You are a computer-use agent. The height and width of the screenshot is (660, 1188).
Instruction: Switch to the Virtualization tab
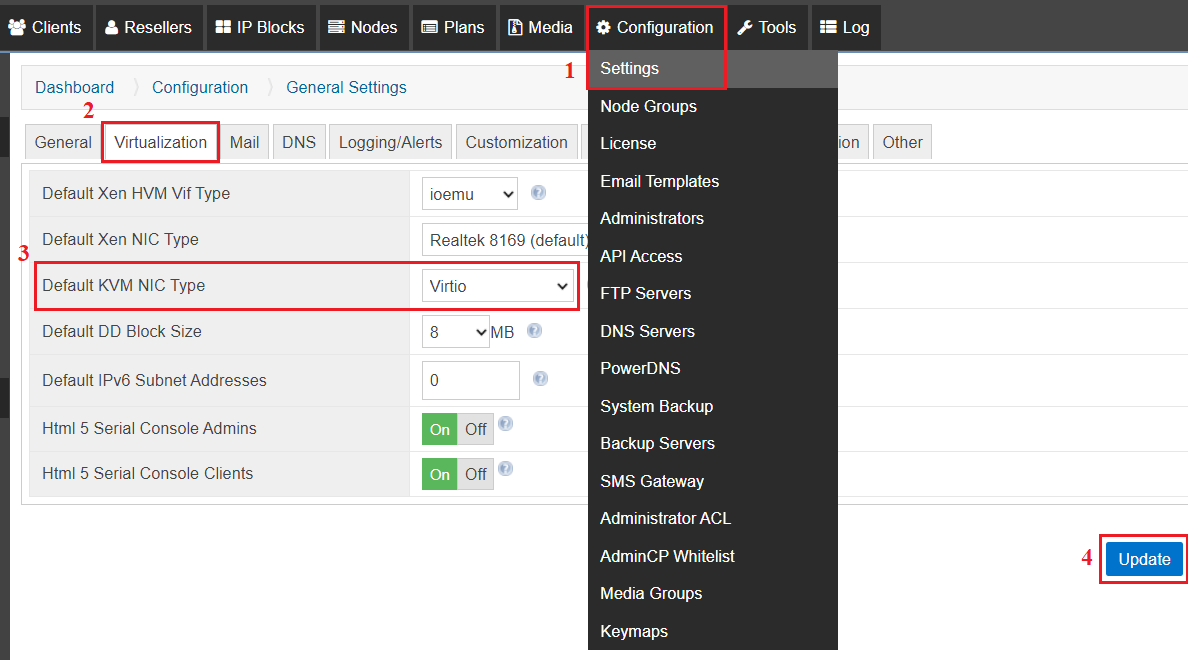[x=161, y=142]
